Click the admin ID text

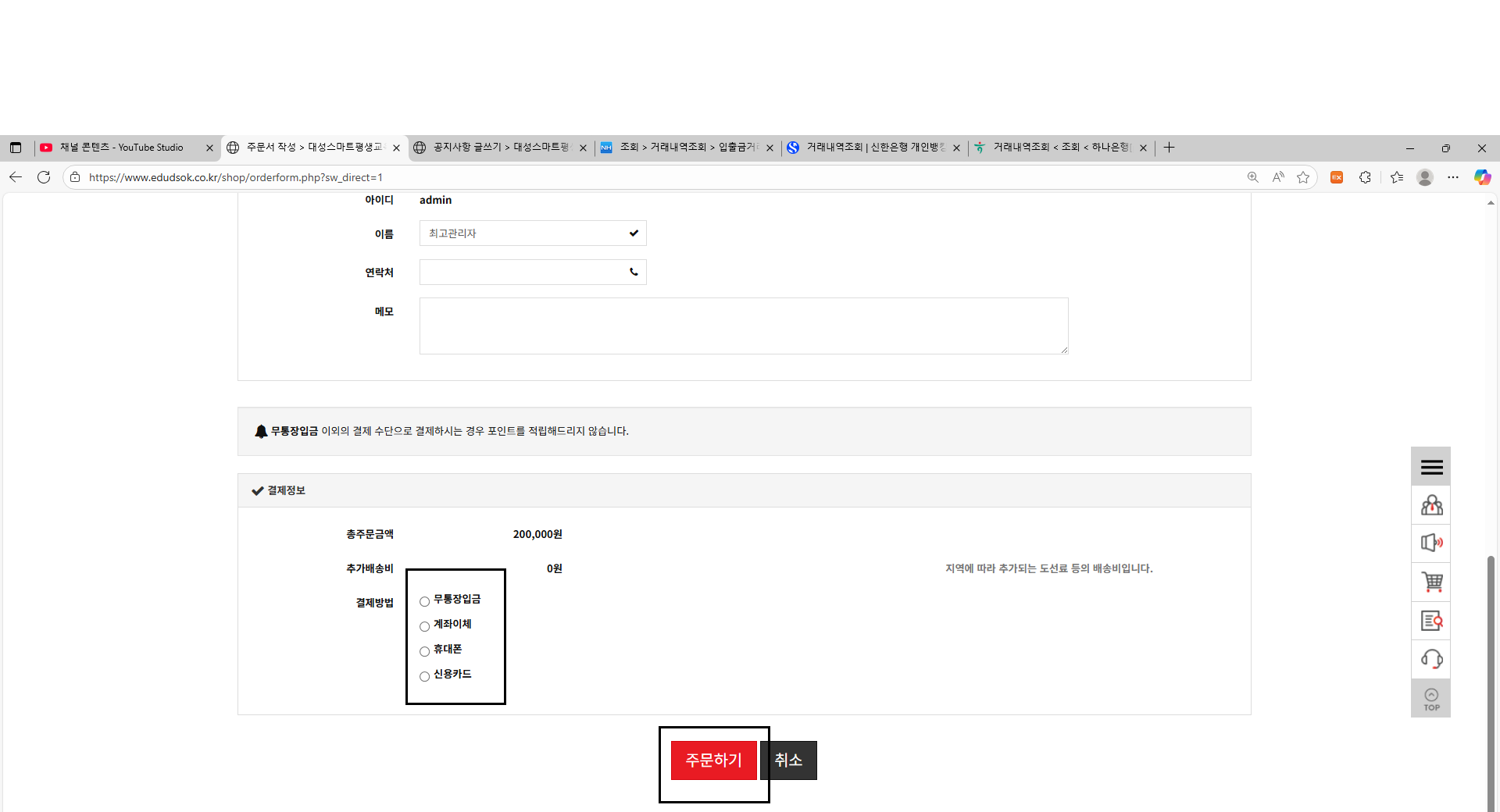tap(435, 200)
